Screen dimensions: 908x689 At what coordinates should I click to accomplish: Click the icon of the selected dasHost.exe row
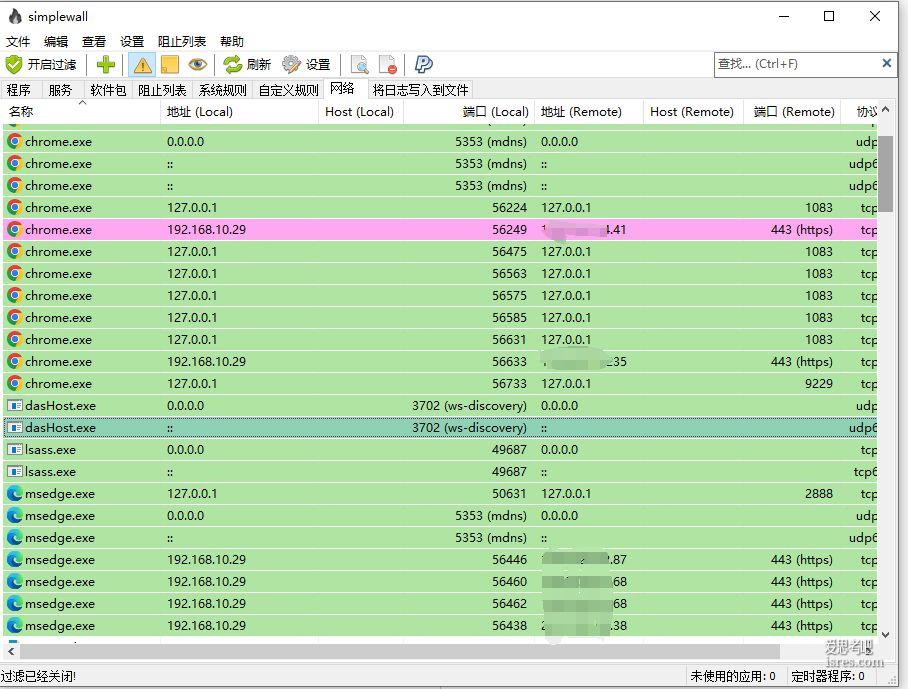[14, 427]
